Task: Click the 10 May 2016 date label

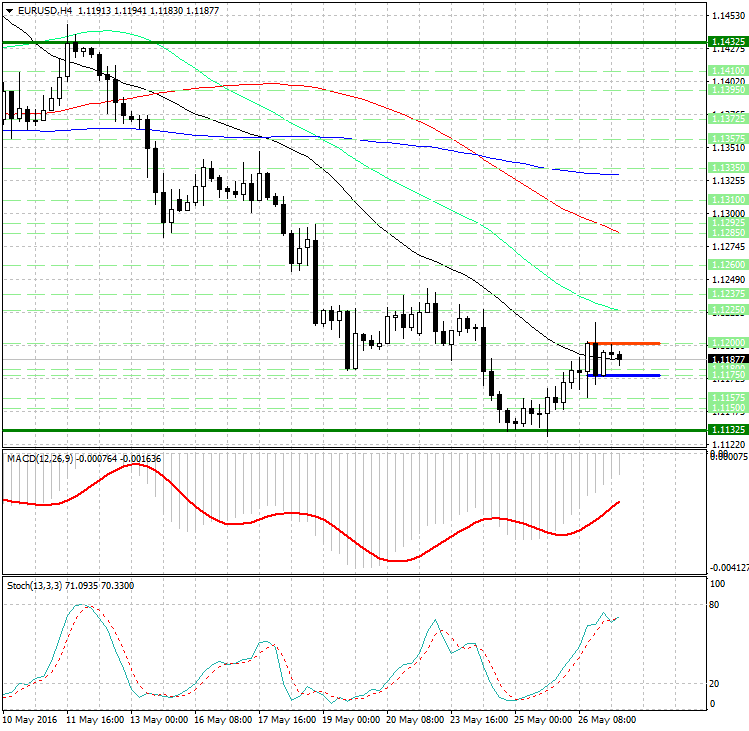Action: click(x=30, y=720)
